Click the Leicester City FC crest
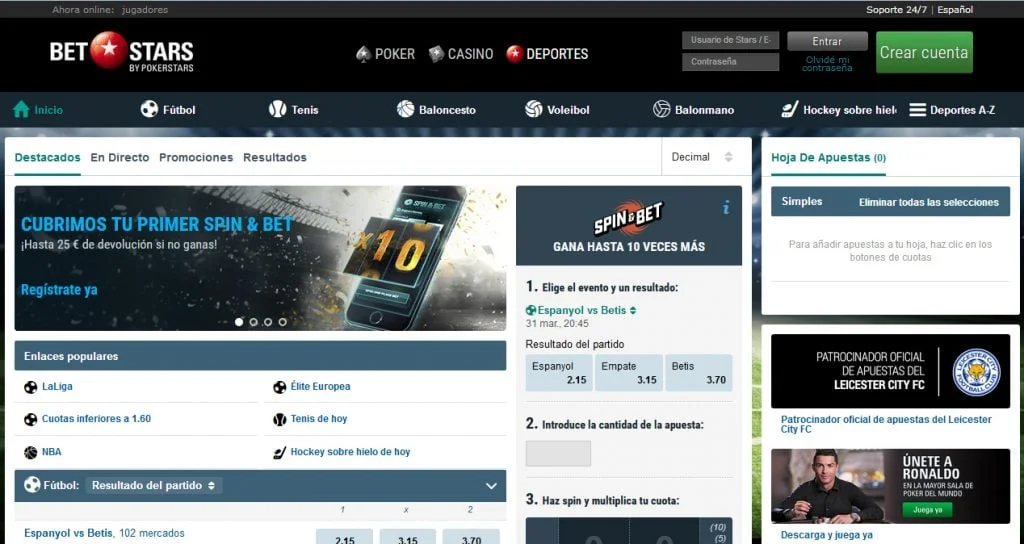 coord(976,372)
